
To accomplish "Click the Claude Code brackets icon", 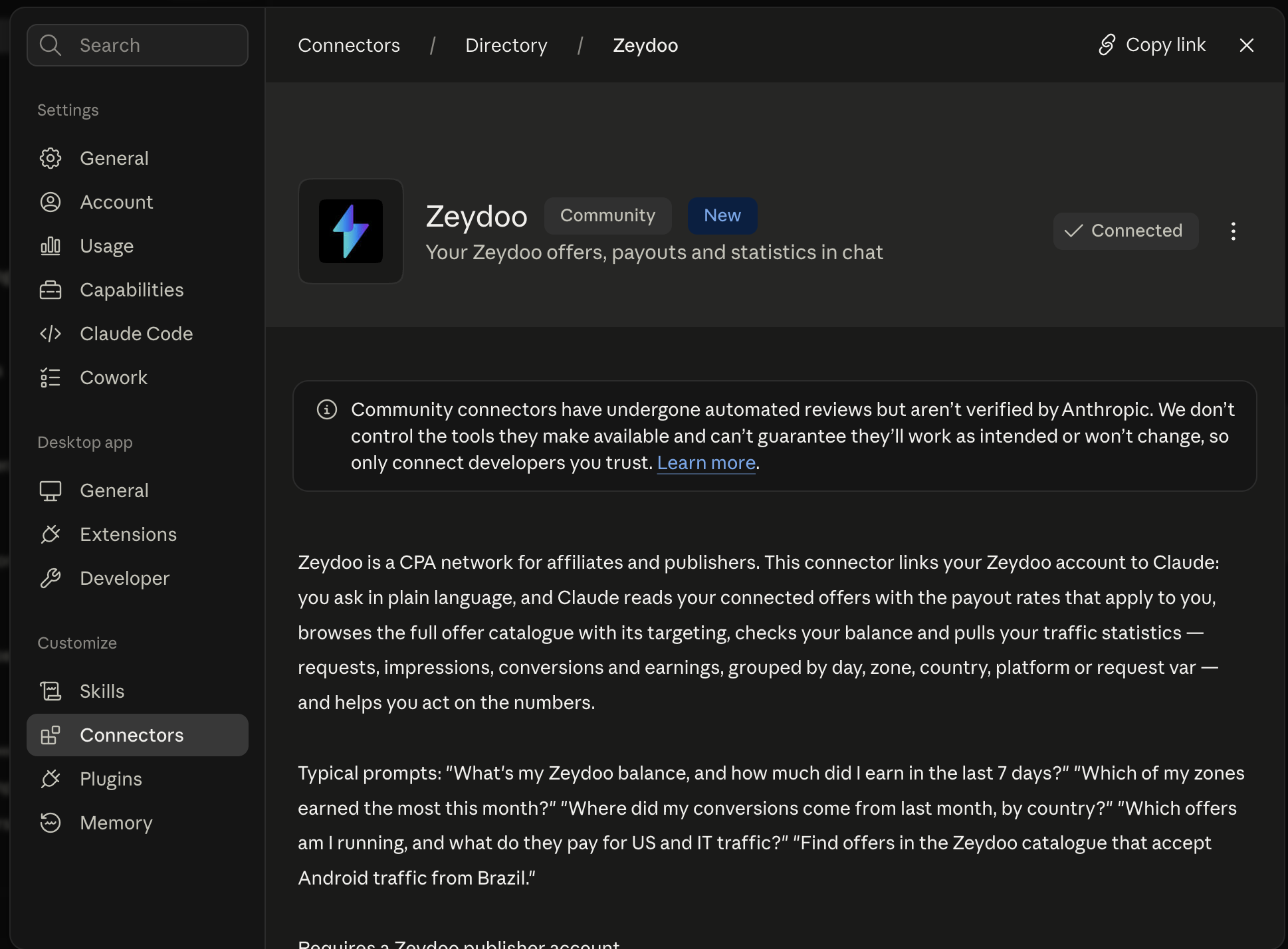I will (x=51, y=334).
